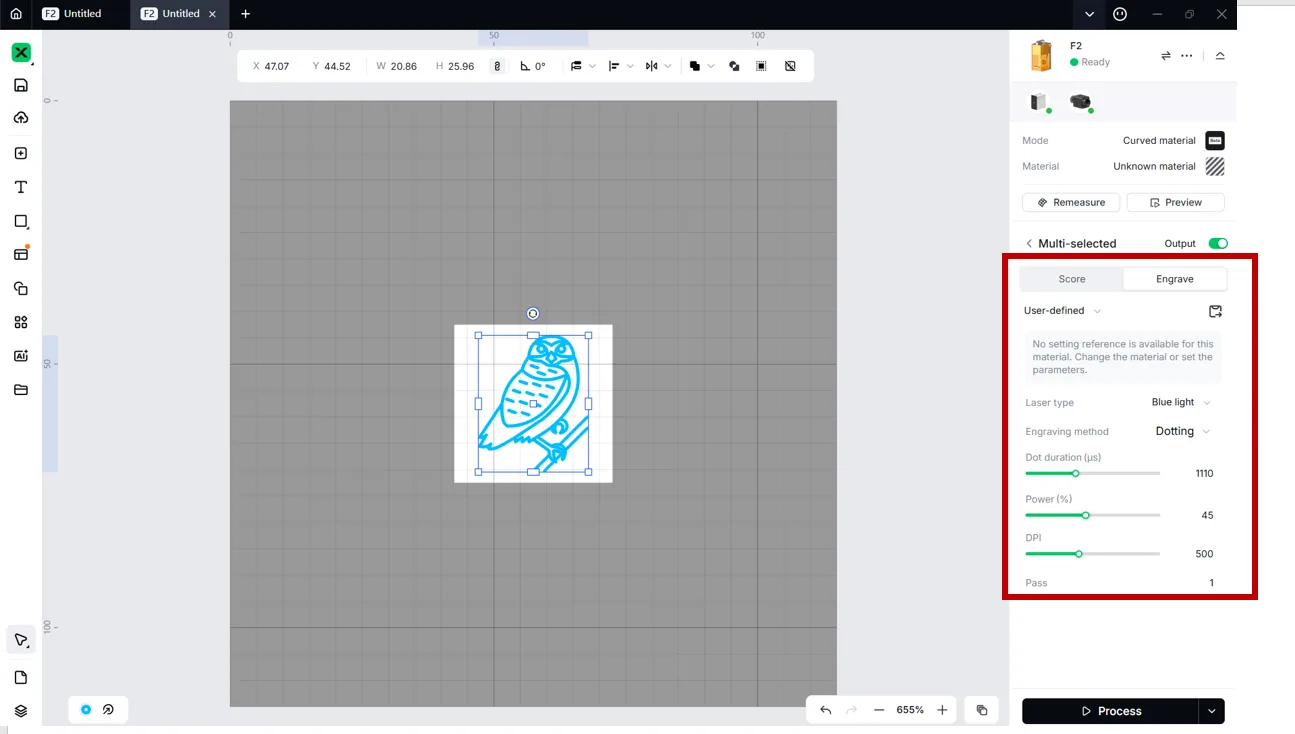Open the Shapes library icon
This screenshot has height=734, width=1295.
[21, 288]
